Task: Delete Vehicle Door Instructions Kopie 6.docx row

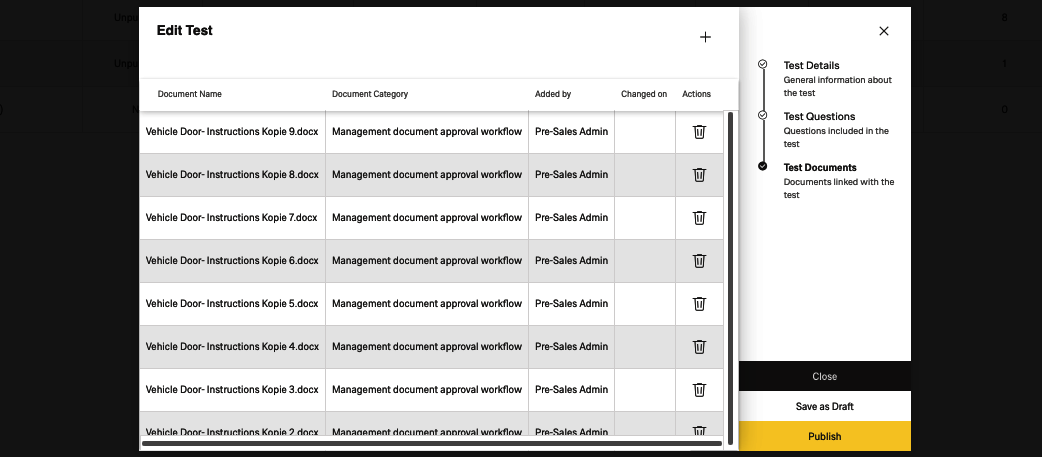Action: click(700, 261)
